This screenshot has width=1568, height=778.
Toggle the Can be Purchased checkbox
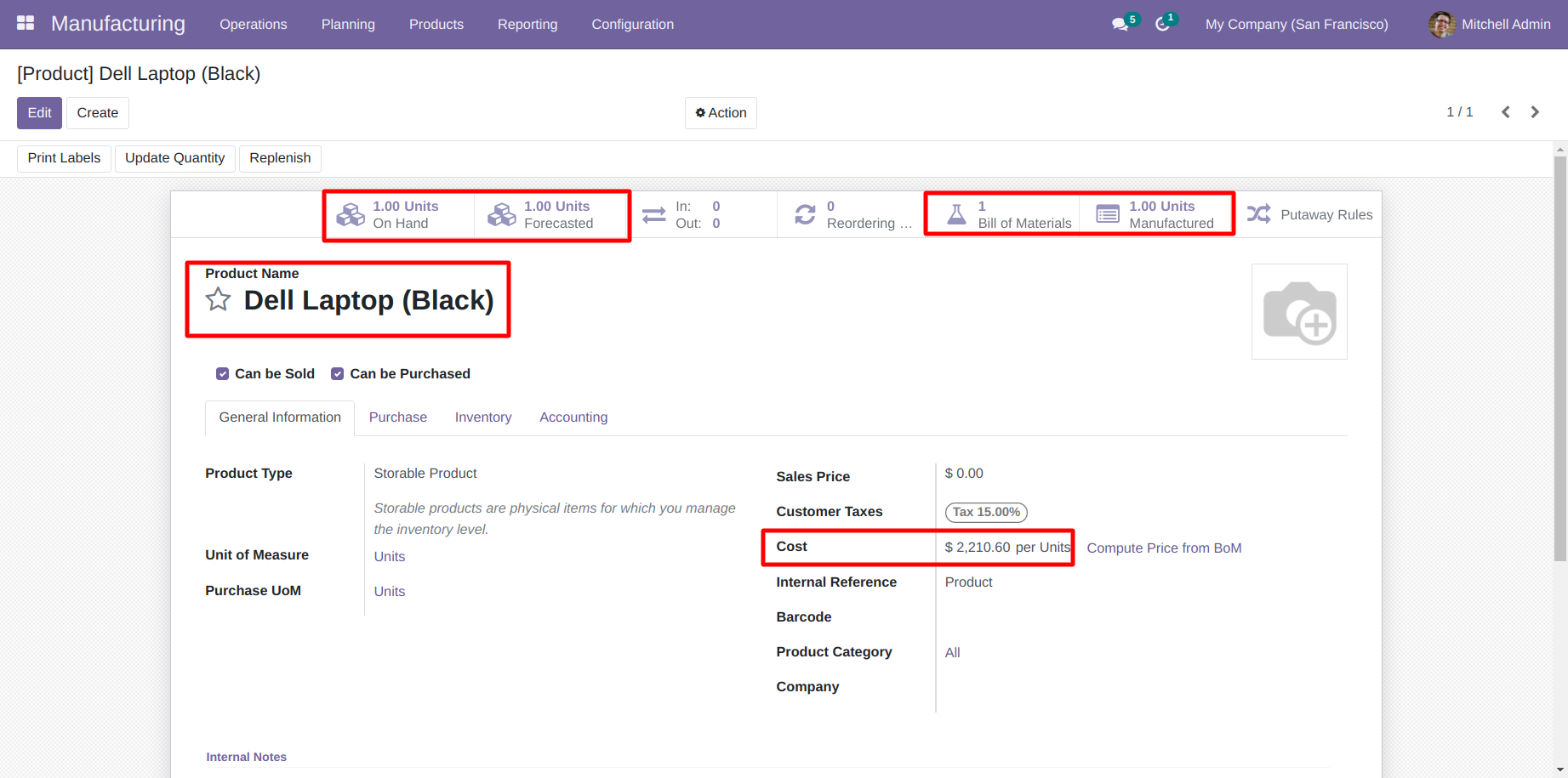click(338, 374)
